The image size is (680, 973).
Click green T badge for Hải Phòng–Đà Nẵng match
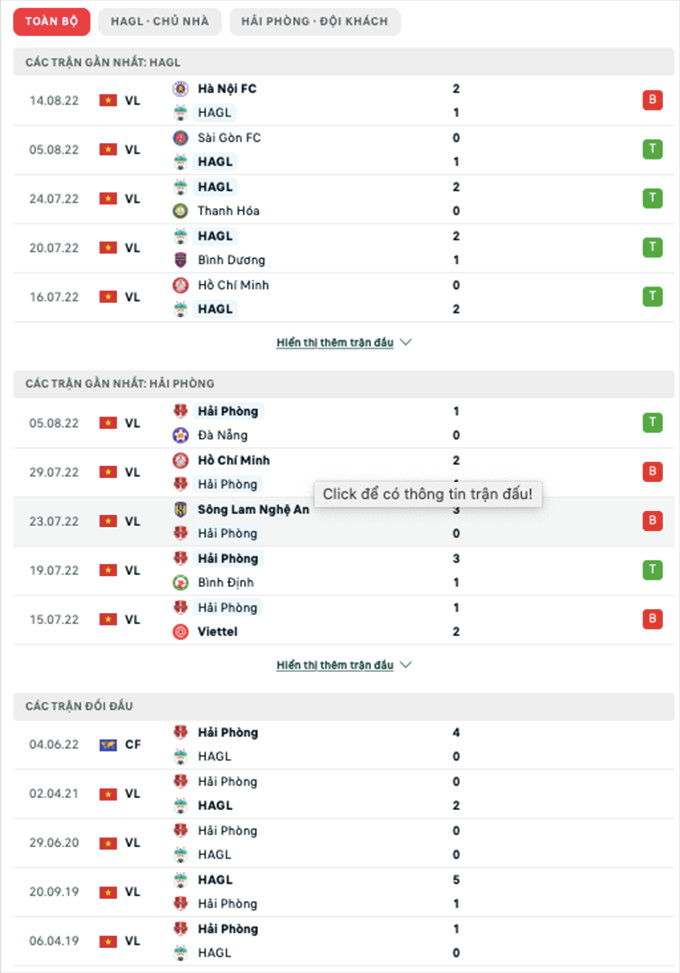coord(652,423)
